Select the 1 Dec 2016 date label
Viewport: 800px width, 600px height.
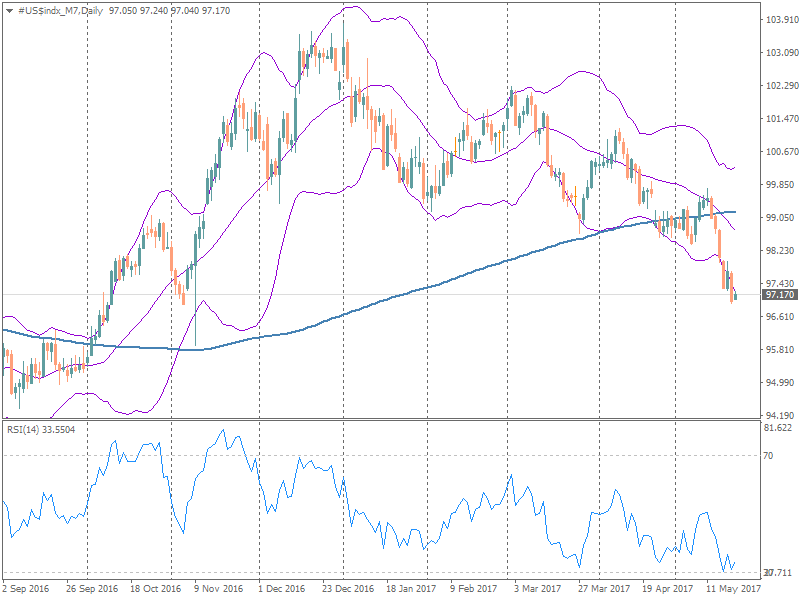282,589
